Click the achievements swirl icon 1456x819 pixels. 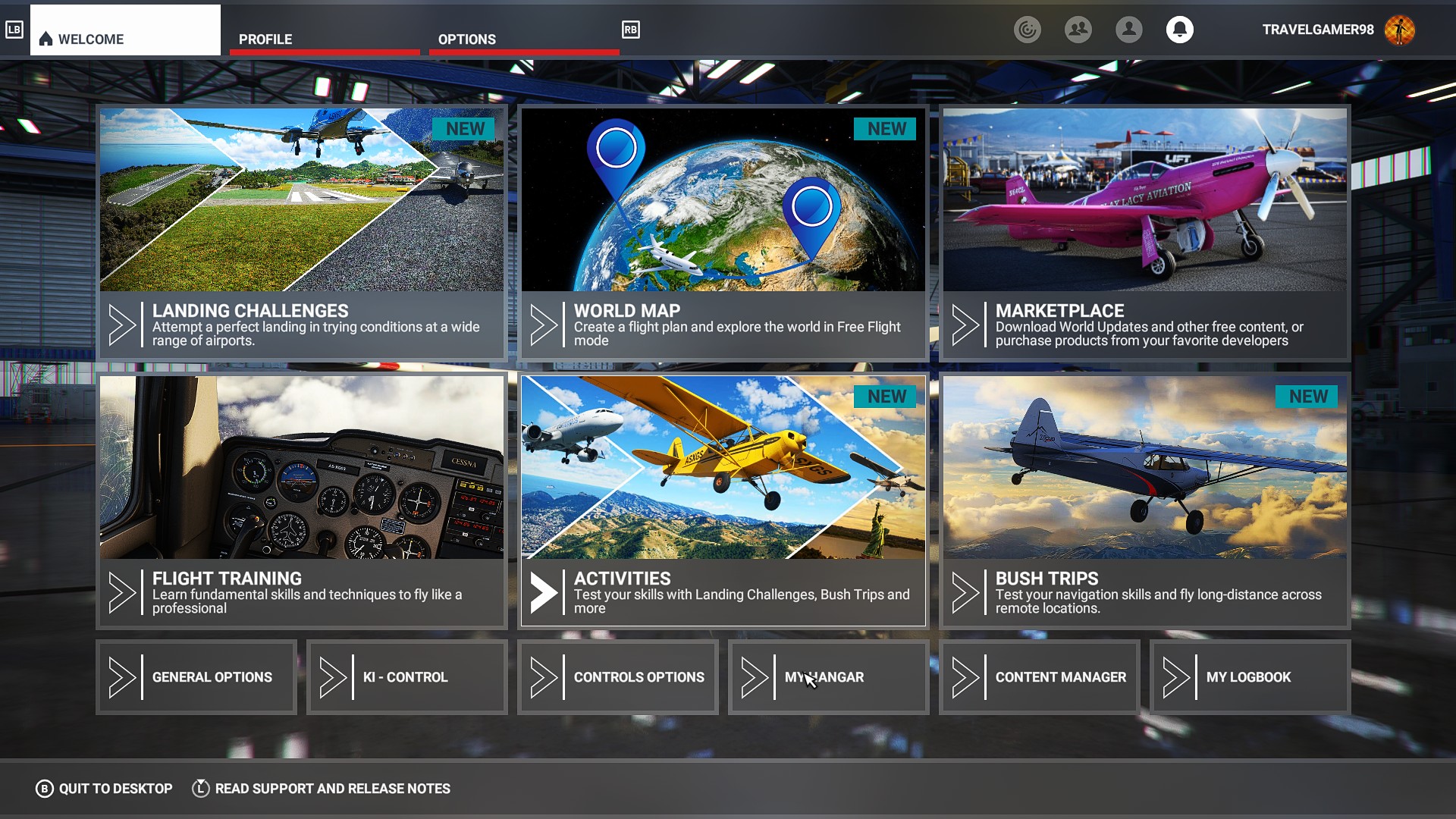(1027, 30)
